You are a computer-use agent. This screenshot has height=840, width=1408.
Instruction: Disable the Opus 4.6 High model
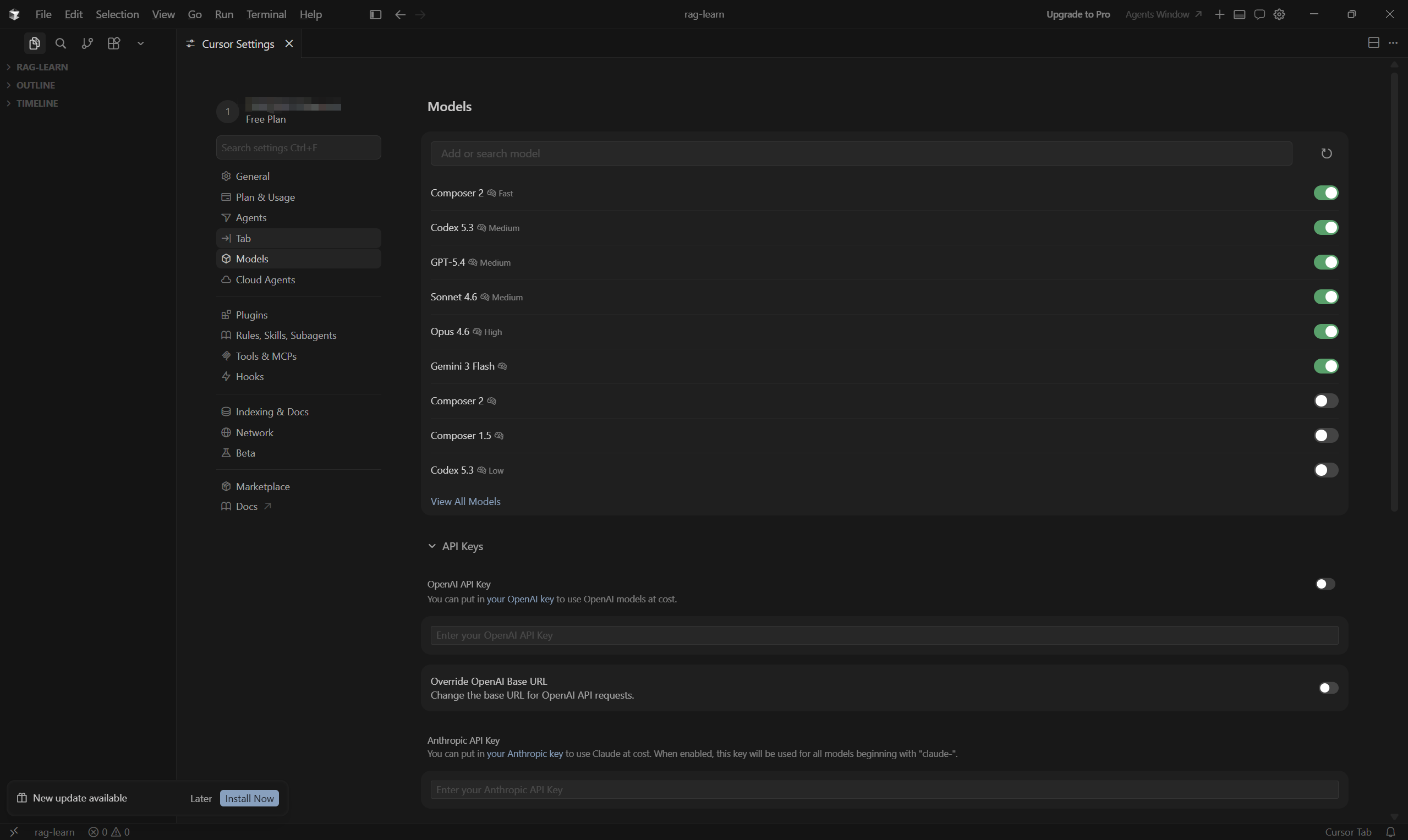(x=1326, y=331)
